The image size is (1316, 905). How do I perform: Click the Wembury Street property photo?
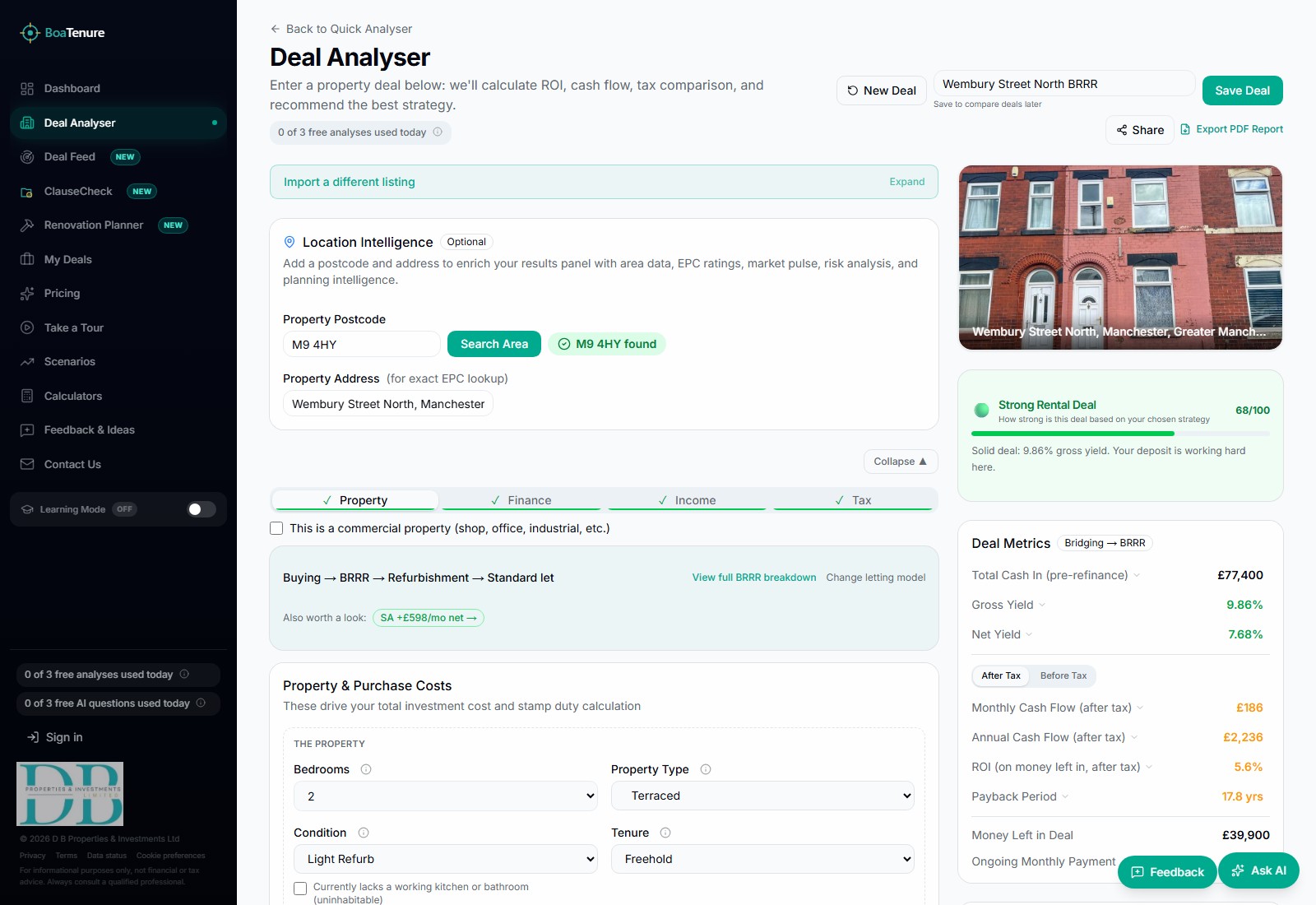(1120, 258)
